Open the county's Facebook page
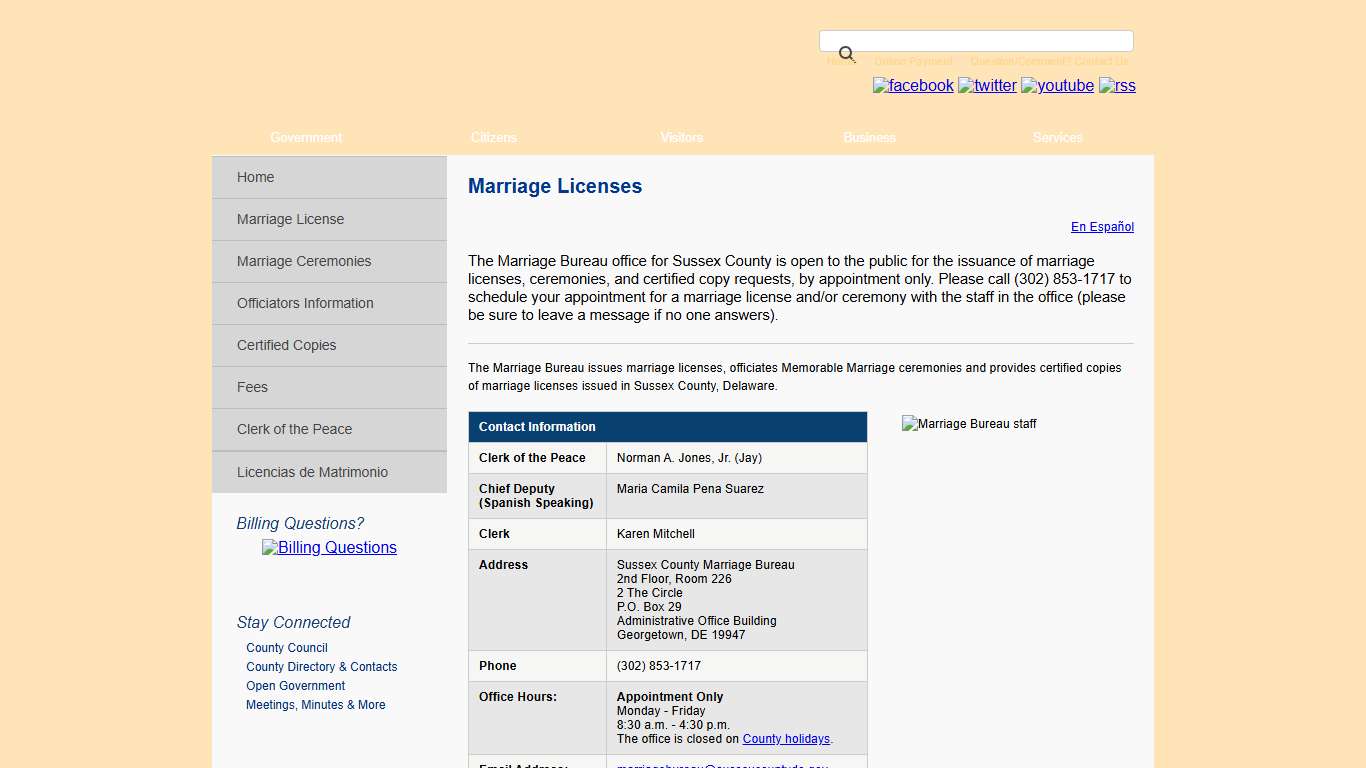Screen dimensions: 1366x768 [912, 86]
